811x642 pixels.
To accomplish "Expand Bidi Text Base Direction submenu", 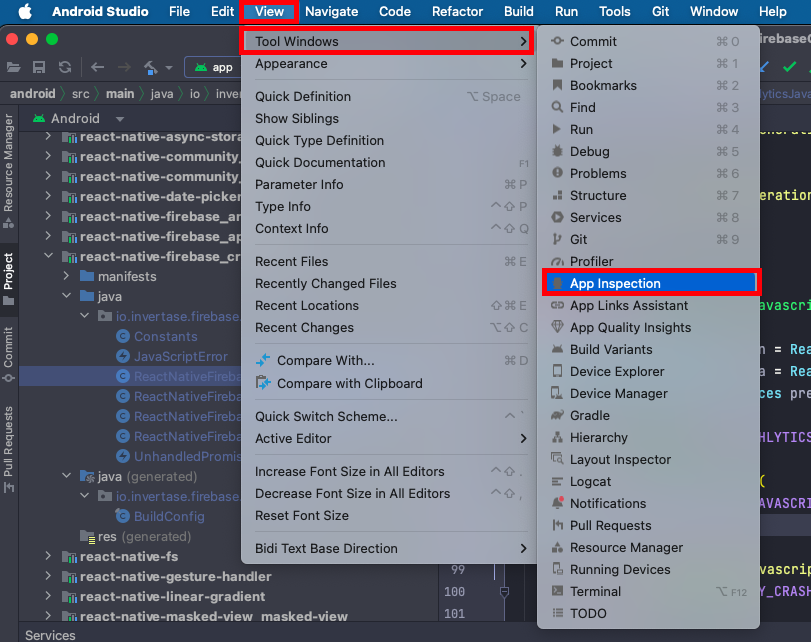I will pyautogui.click(x=387, y=548).
